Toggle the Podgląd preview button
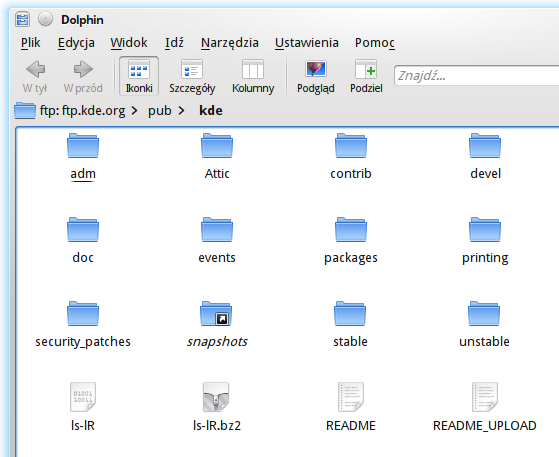Image resolution: width=559 pixels, height=457 pixels. tap(316, 76)
